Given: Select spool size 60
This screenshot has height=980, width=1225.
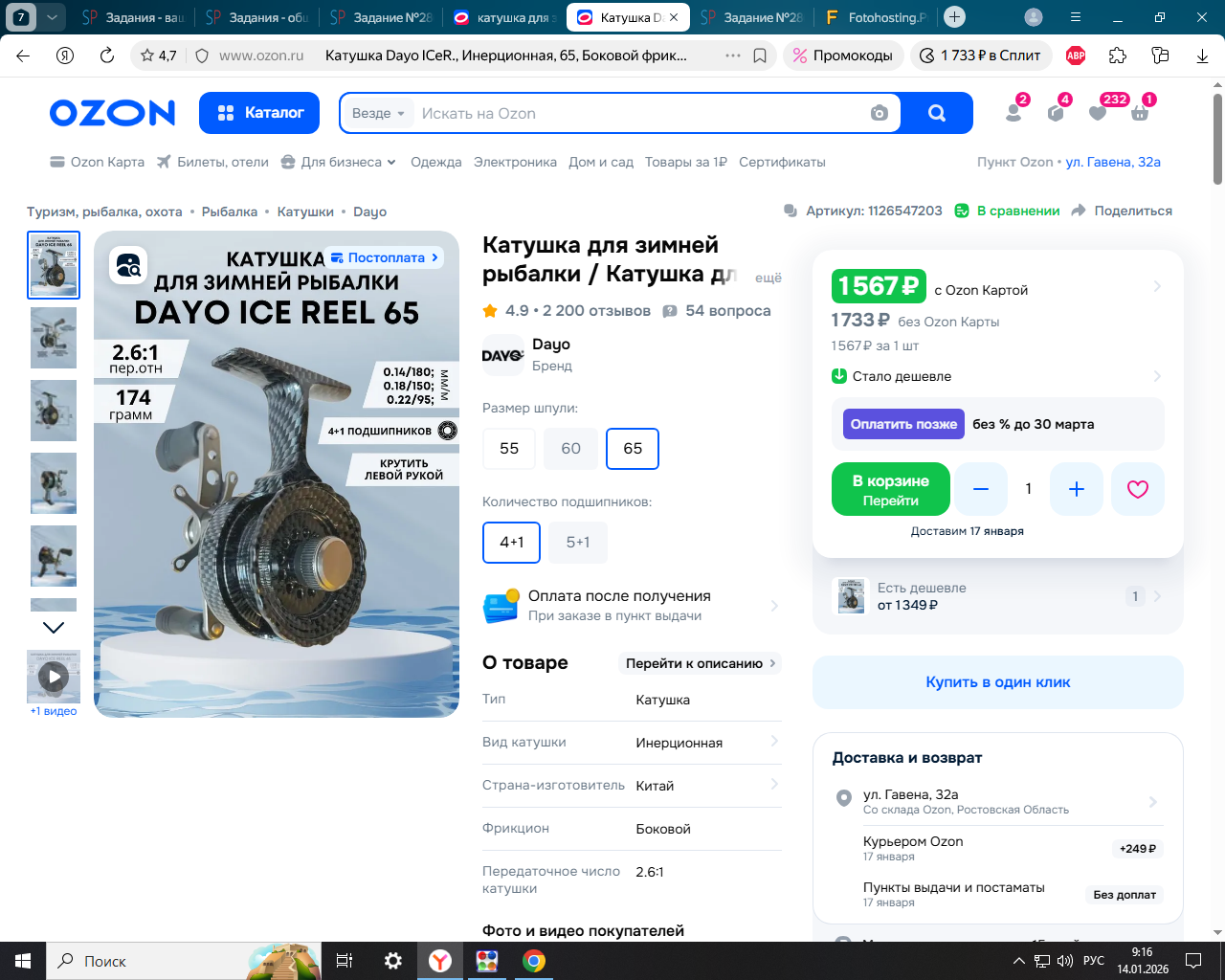Looking at the screenshot, I should (x=571, y=449).
